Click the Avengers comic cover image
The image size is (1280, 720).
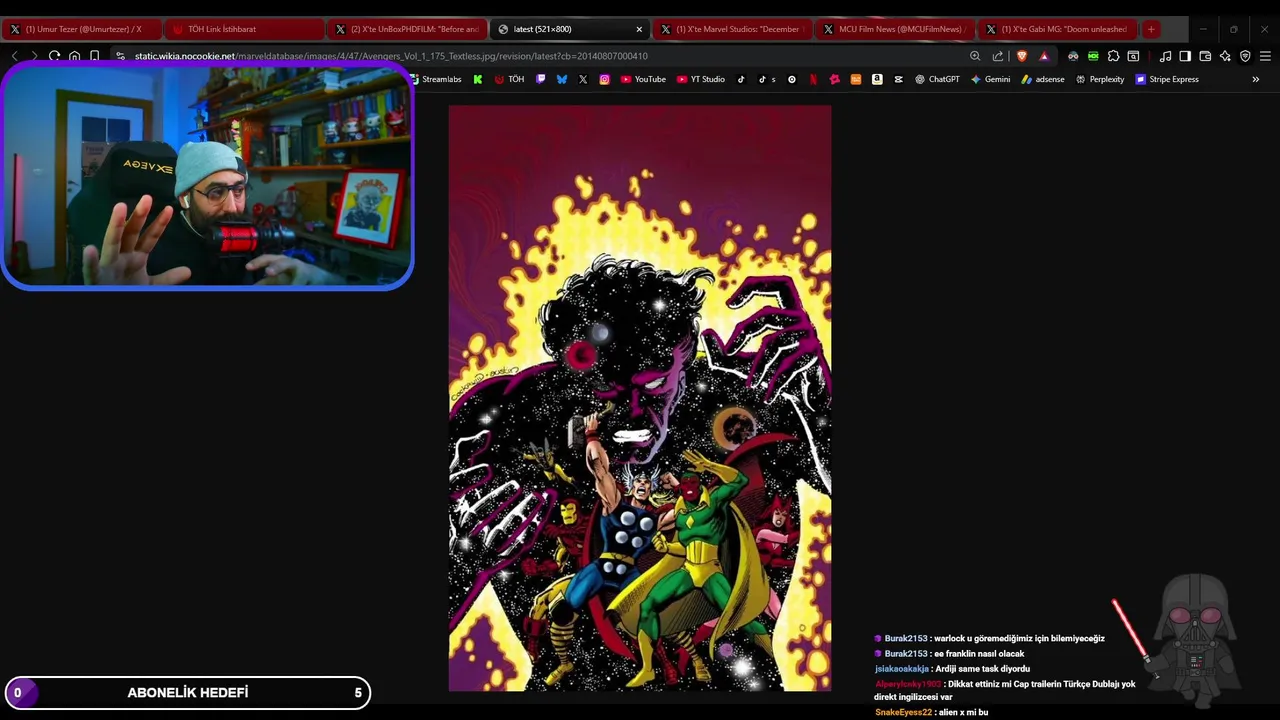[640, 398]
